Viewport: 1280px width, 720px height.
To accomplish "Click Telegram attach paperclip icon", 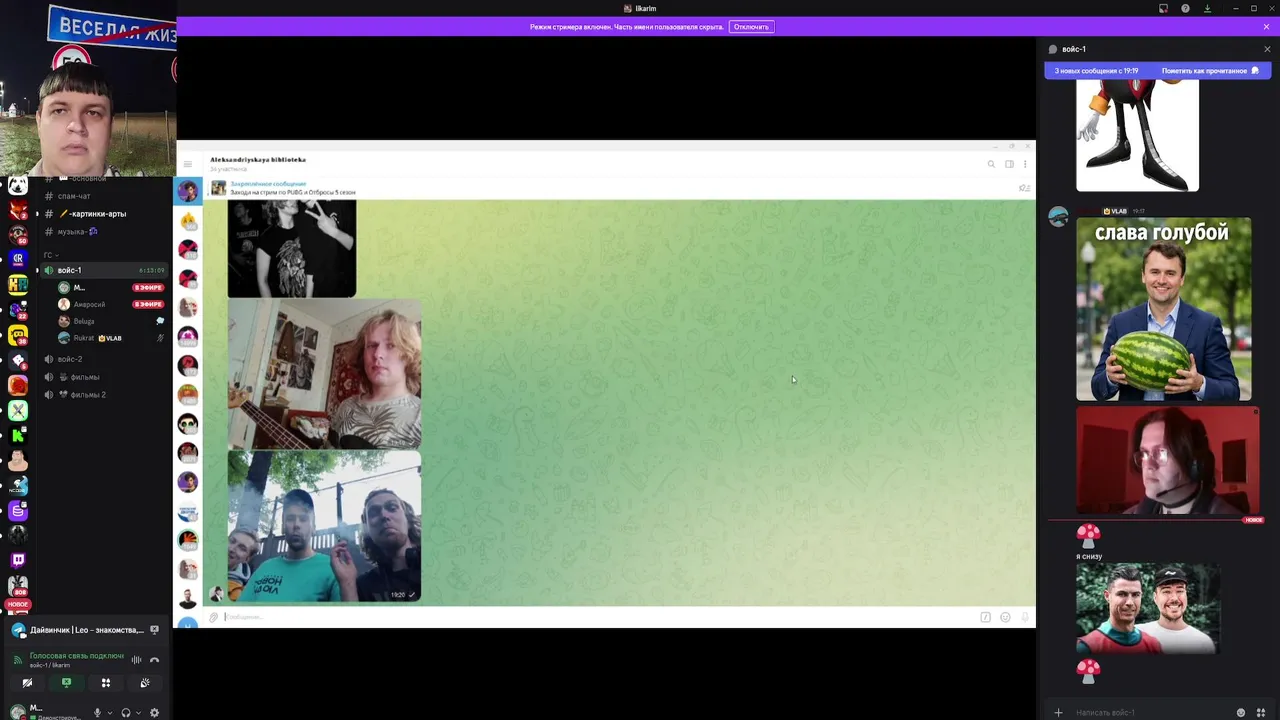I will pos(213,617).
